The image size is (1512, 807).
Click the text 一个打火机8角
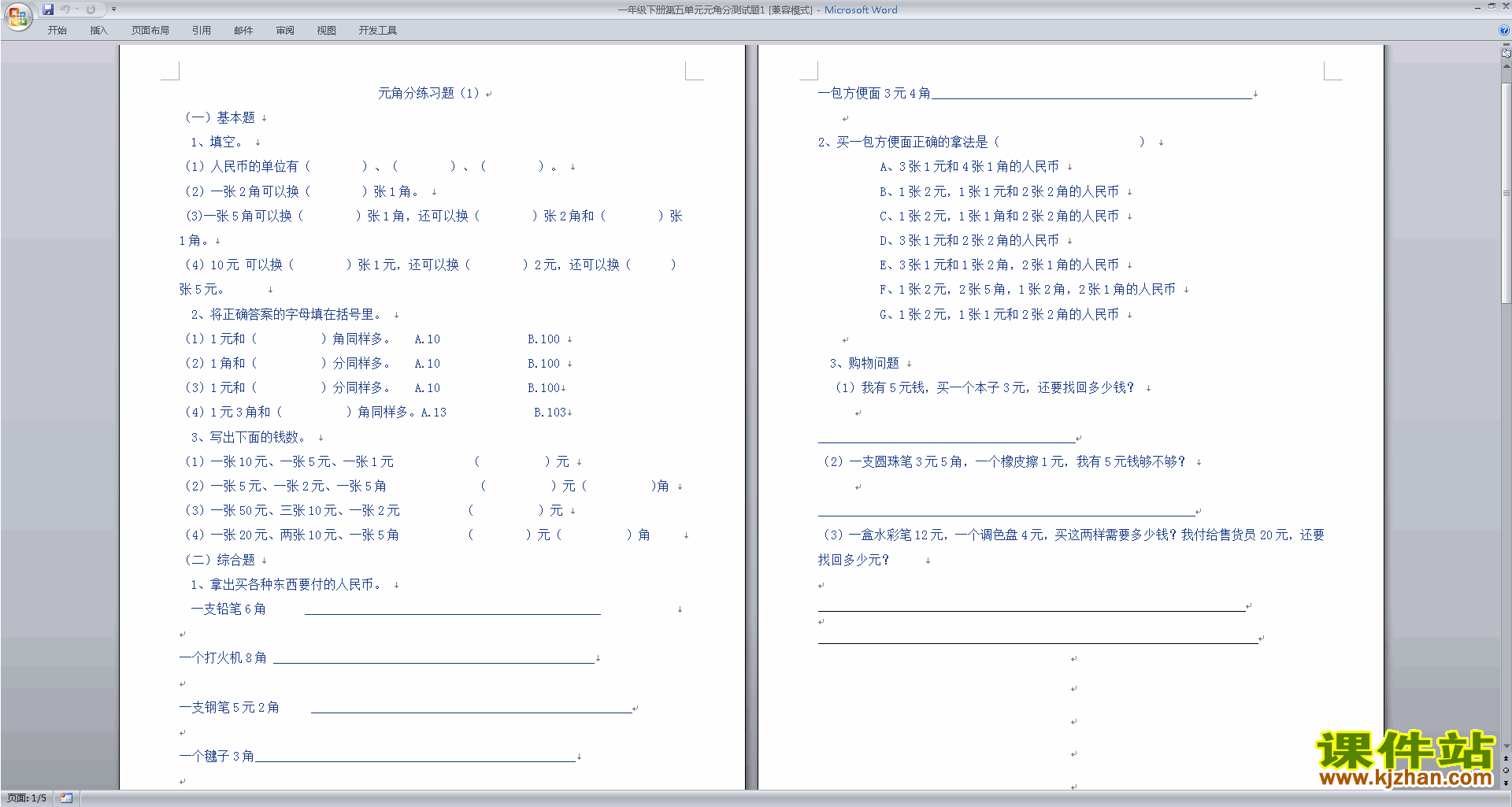click(222, 657)
